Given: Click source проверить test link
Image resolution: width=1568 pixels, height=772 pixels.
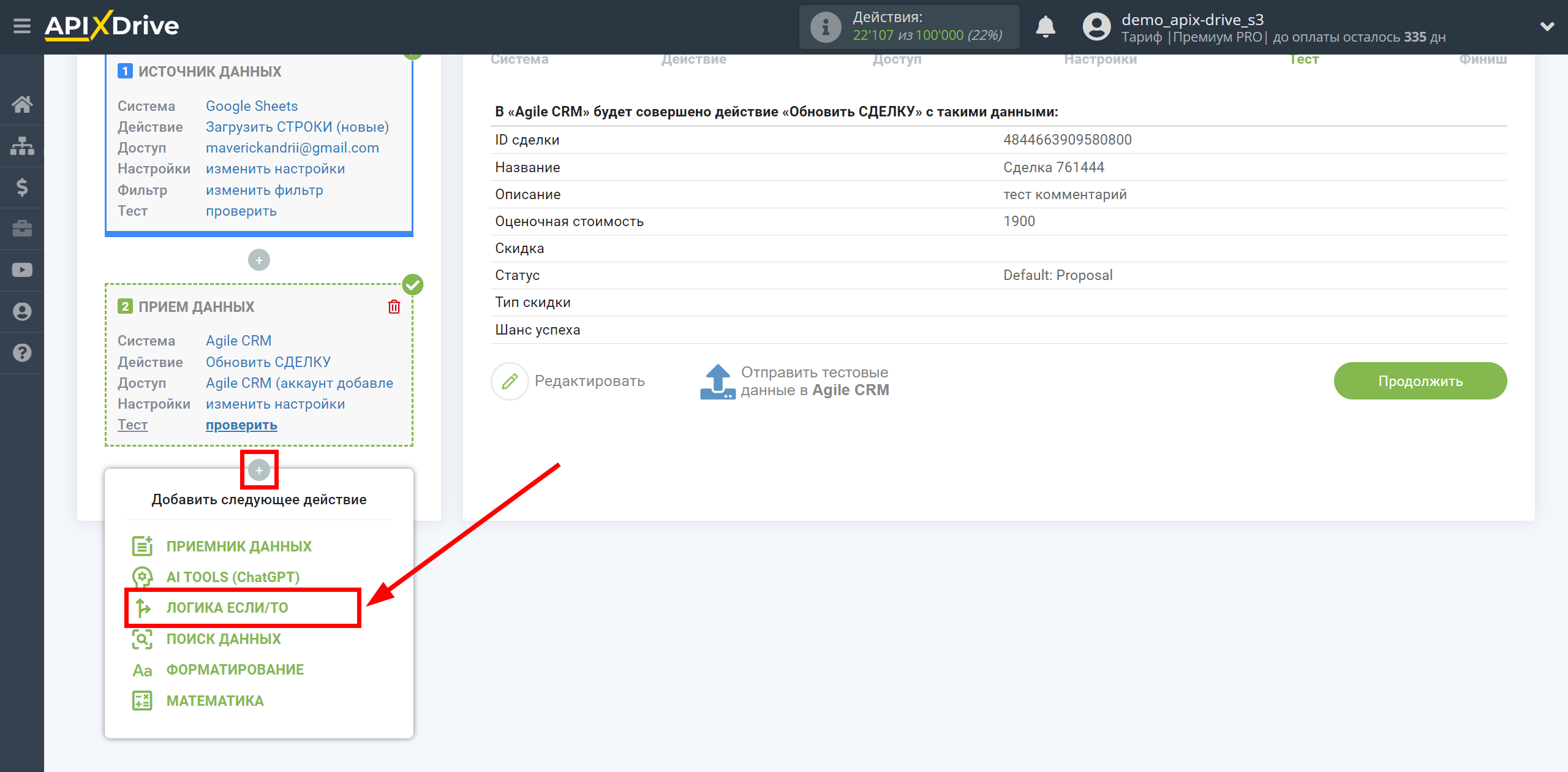Looking at the screenshot, I should (x=241, y=211).
